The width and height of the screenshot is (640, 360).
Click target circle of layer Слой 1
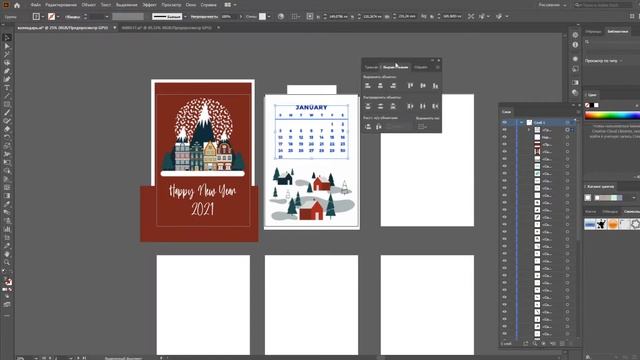point(567,122)
